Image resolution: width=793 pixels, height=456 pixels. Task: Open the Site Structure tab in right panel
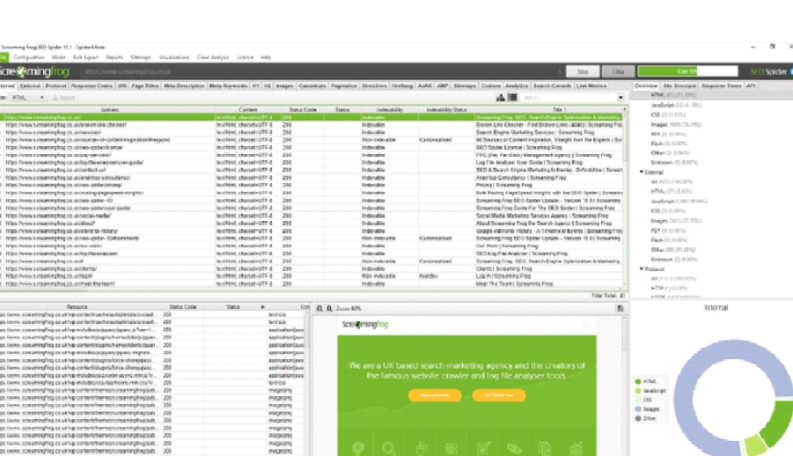(680, 86)
